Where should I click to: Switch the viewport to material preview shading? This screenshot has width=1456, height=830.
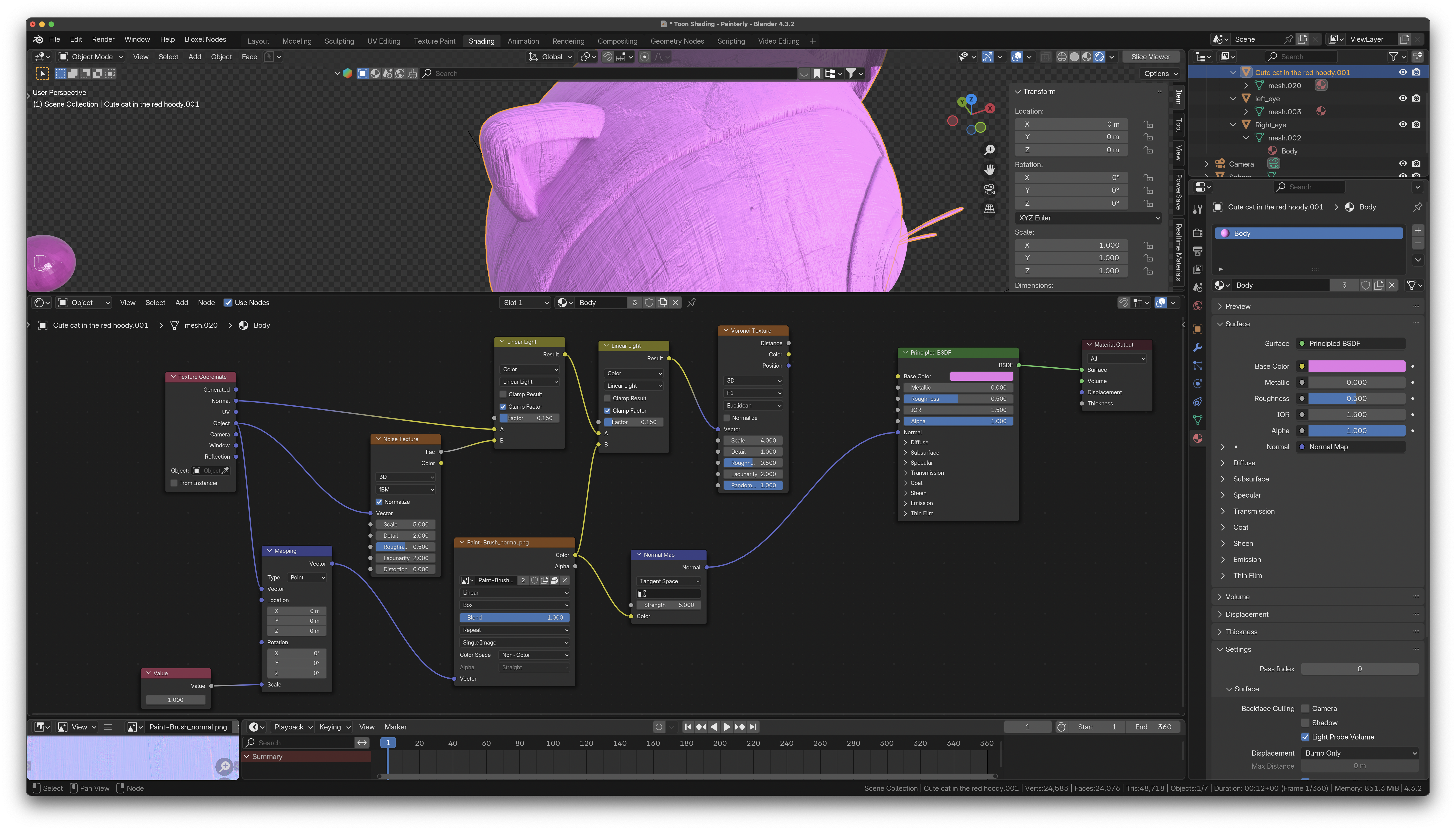[1087, 57]
